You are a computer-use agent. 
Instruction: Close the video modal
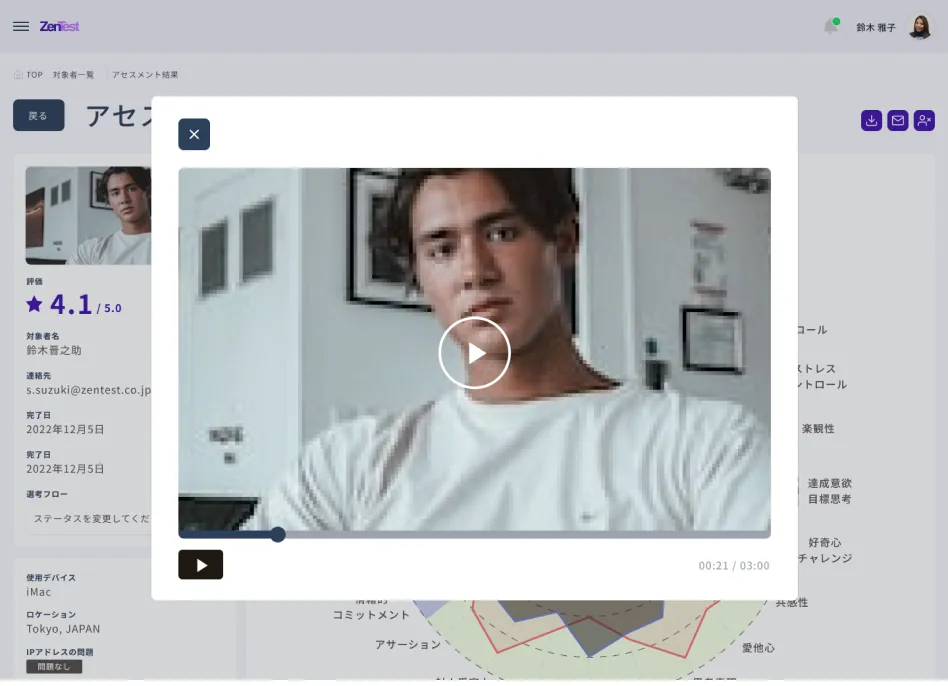(194, 134)
